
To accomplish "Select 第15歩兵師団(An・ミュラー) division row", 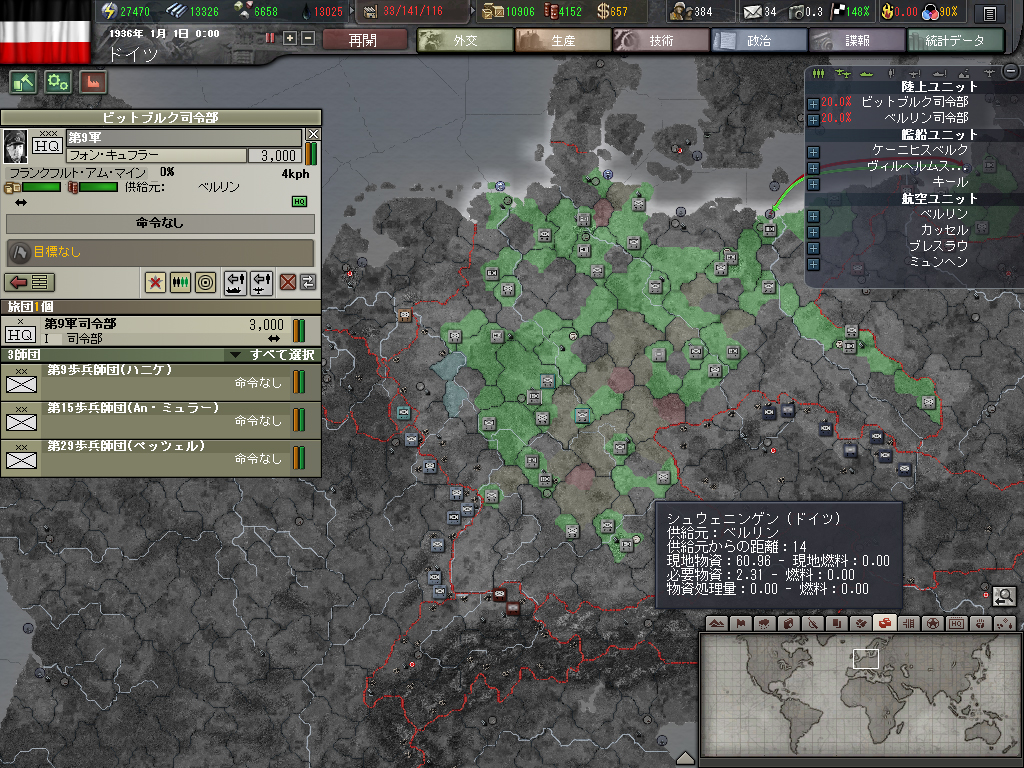I will 161,420.
